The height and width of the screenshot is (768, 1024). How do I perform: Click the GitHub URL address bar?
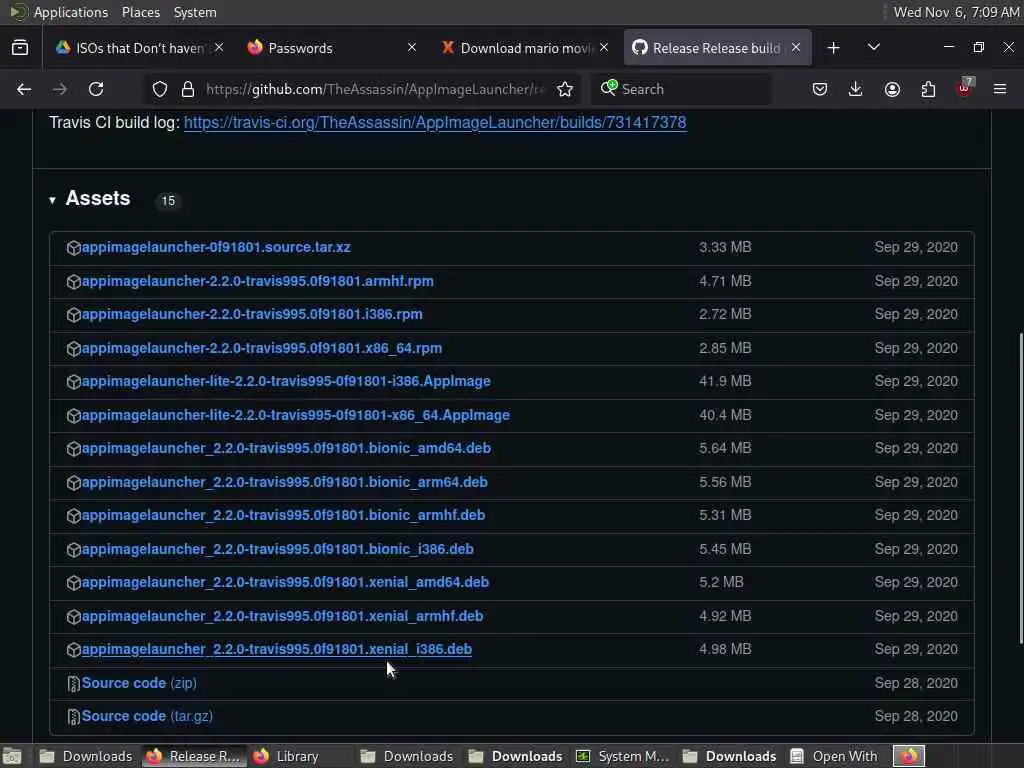[x=376, y=89]
